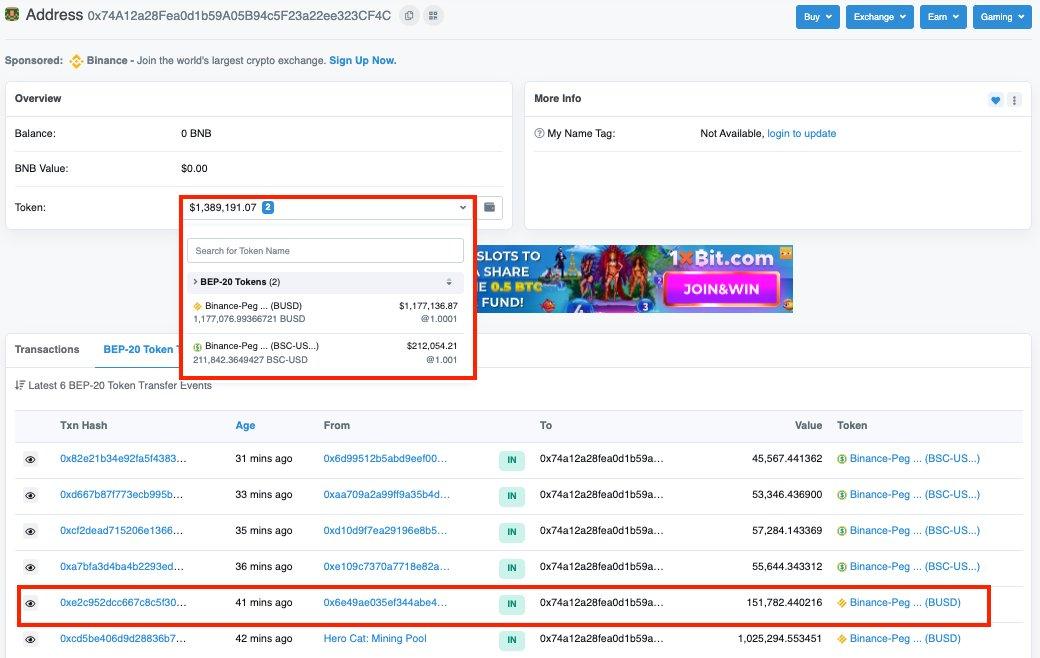Viewport: 1040px width, 658px height.
Task: Copy the address to clipboard icon
Action: click(x=409, y=15)
